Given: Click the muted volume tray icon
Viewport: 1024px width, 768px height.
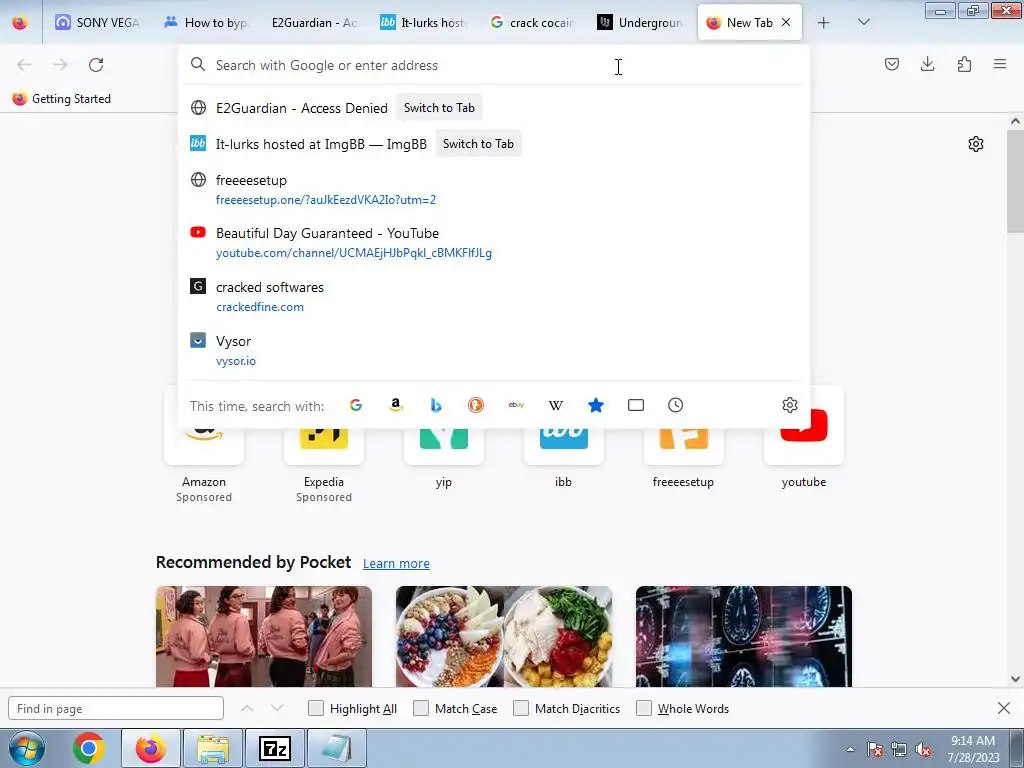Looking at the screenshot, I should pyautogui.click(x=923, y=750).
